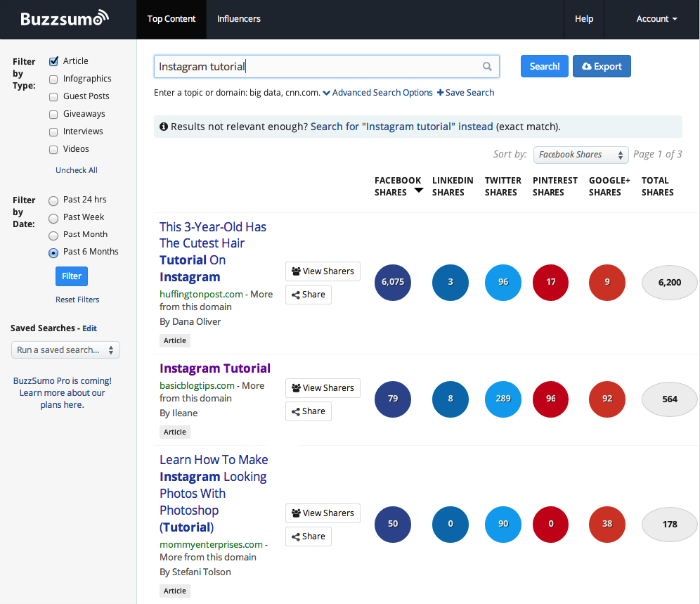700x604 pixels.
Task: Open BuzzSumo Pro plans link
Action: click(x=62, y=393)
